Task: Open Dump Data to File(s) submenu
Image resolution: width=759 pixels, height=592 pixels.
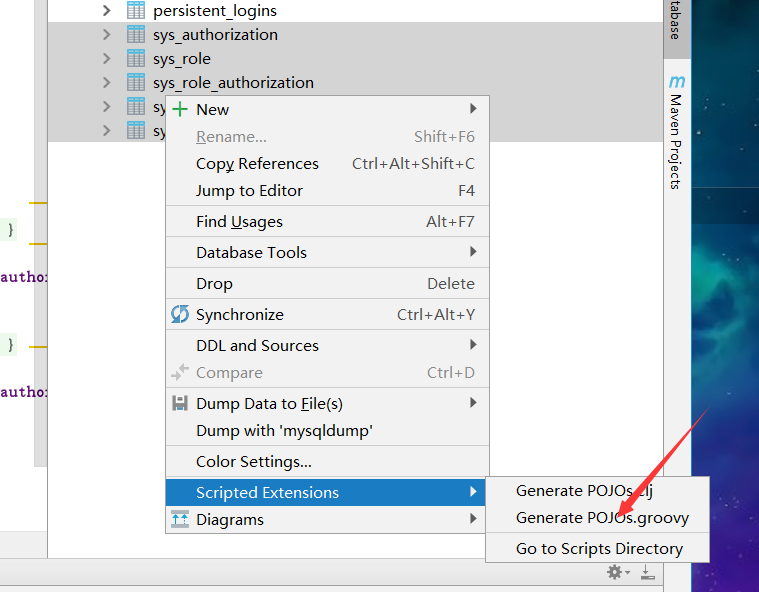Action: [x=327, y=404]
